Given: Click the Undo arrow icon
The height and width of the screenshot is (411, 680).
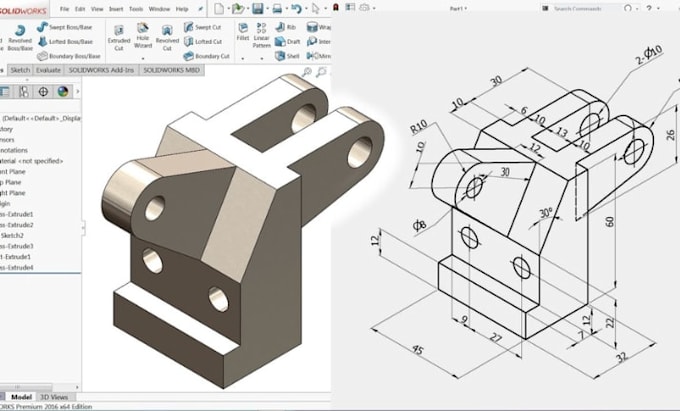Looking at the screenshot, I should click(x=296, y=8).
